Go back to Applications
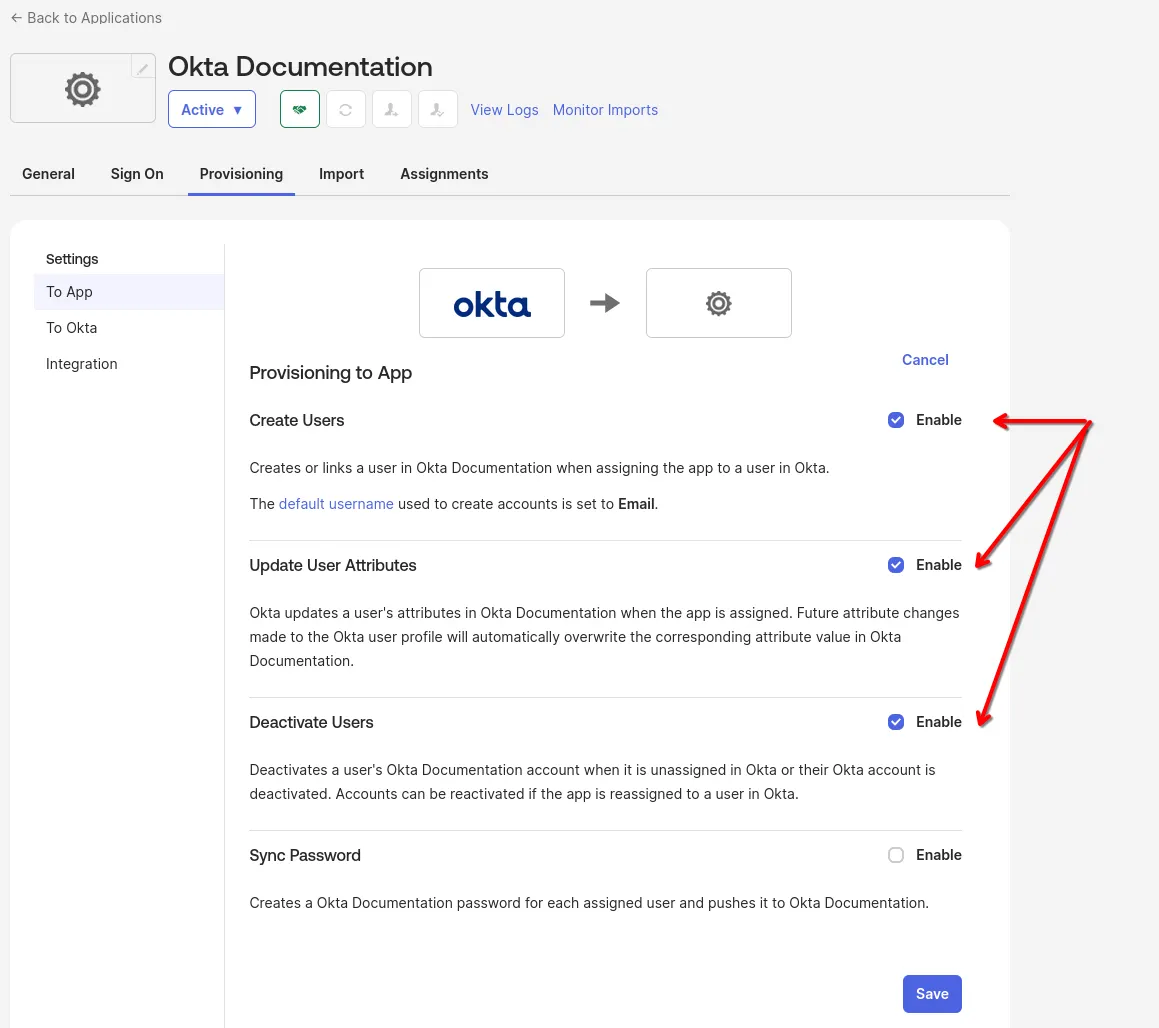1159x1028 pixels. click(x=86, y=18)
